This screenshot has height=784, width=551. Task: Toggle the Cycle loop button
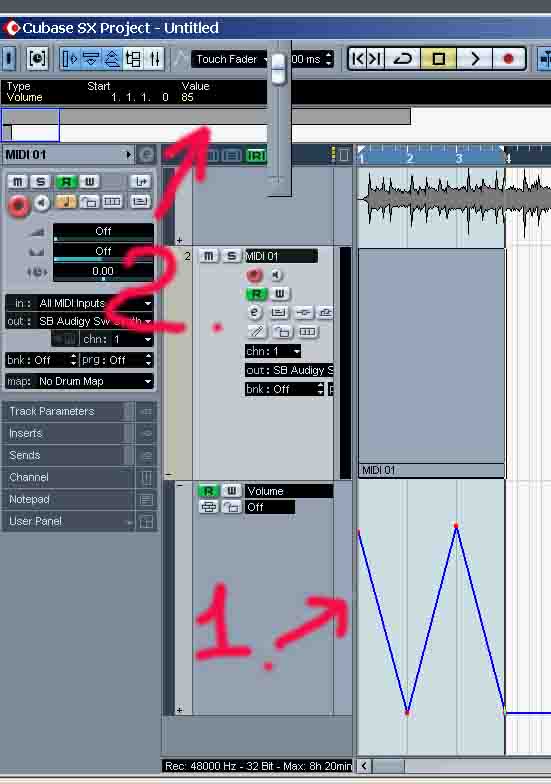click(x=402, y=59)
